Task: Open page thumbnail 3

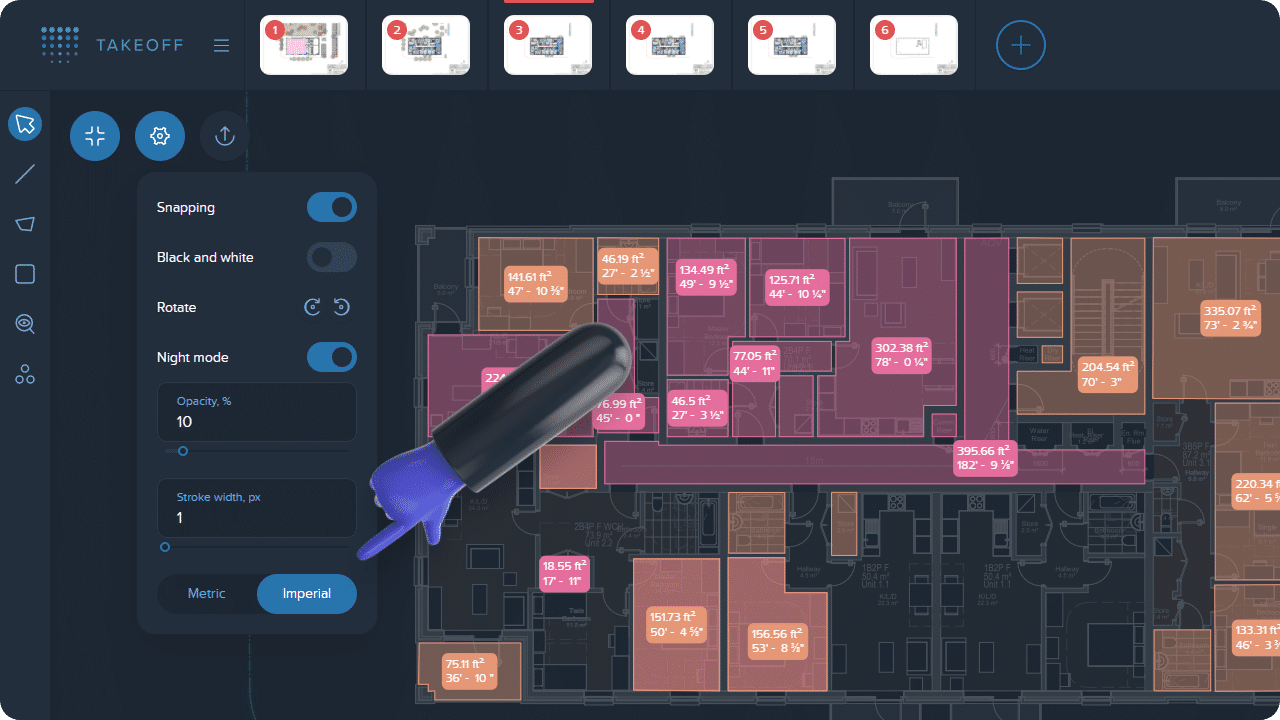Action: pyautogui.click(x=548, y=45)
